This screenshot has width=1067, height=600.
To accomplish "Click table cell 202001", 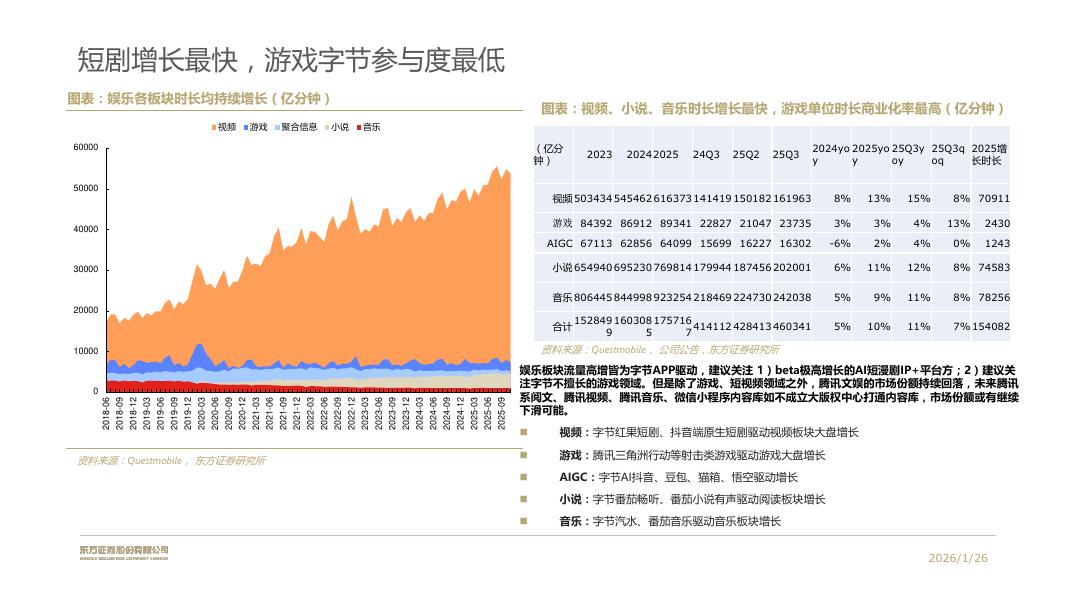I will [x=792, y=268].
